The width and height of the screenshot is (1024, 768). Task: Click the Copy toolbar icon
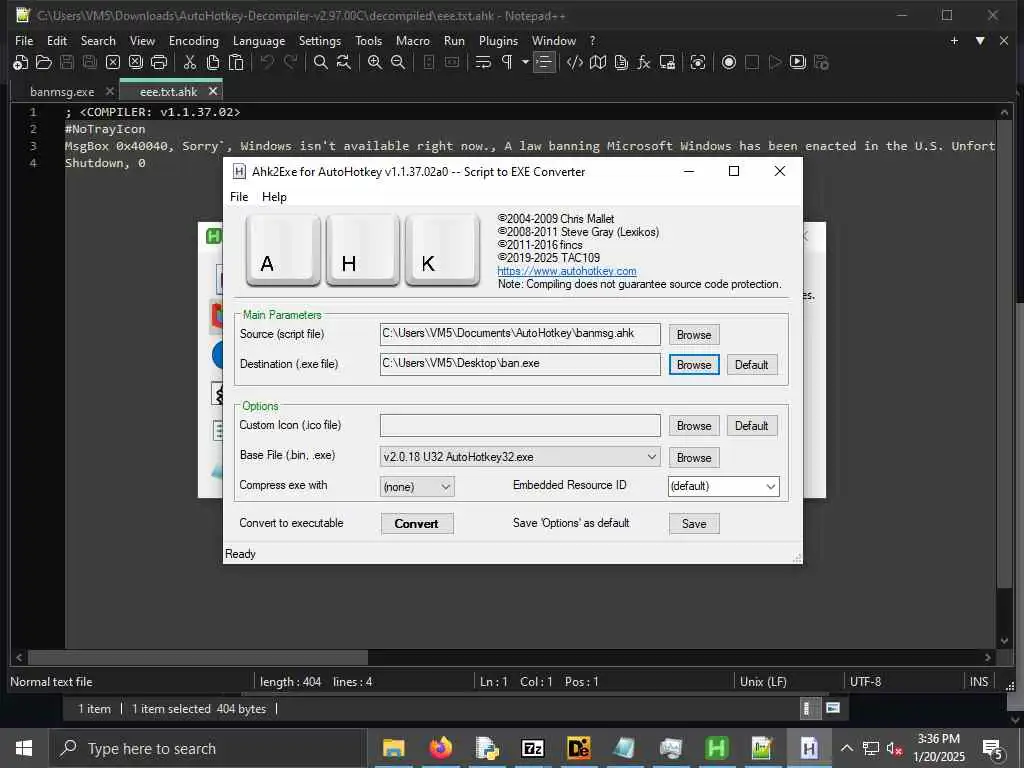pos(213,63)
